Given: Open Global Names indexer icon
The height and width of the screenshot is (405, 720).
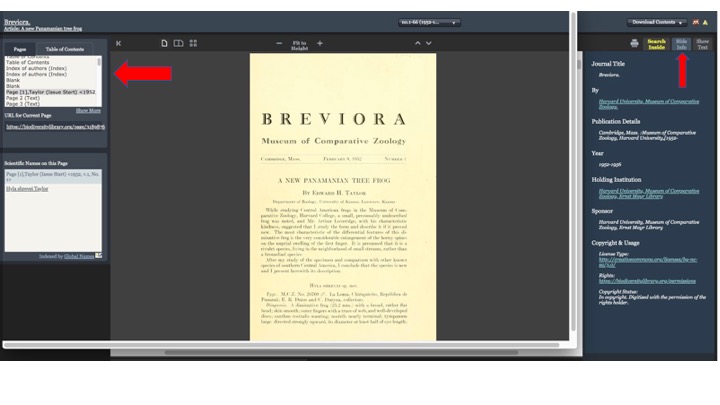Looking at the screenshot, I should 99,256.
